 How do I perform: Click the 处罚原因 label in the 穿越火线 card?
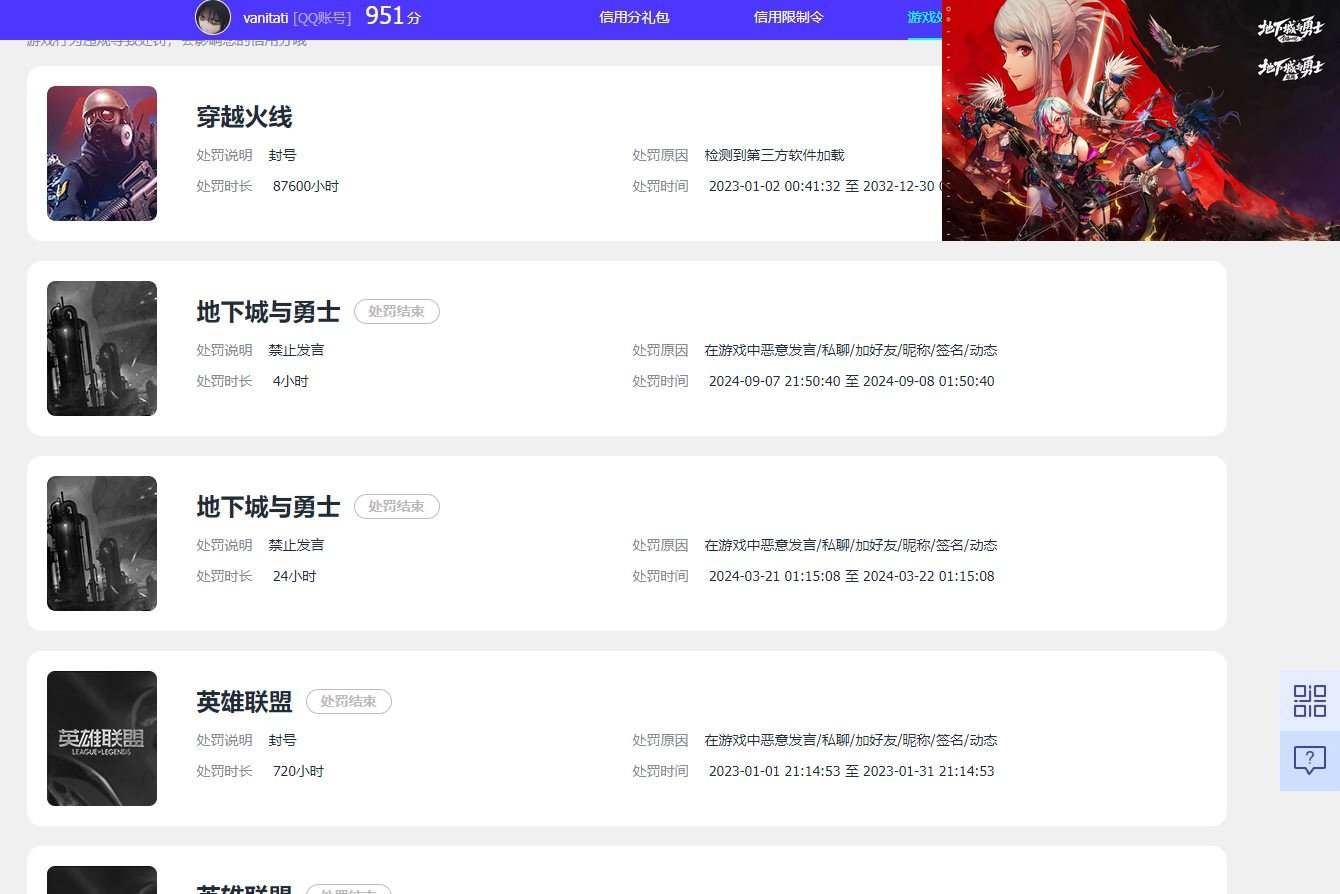660,155
